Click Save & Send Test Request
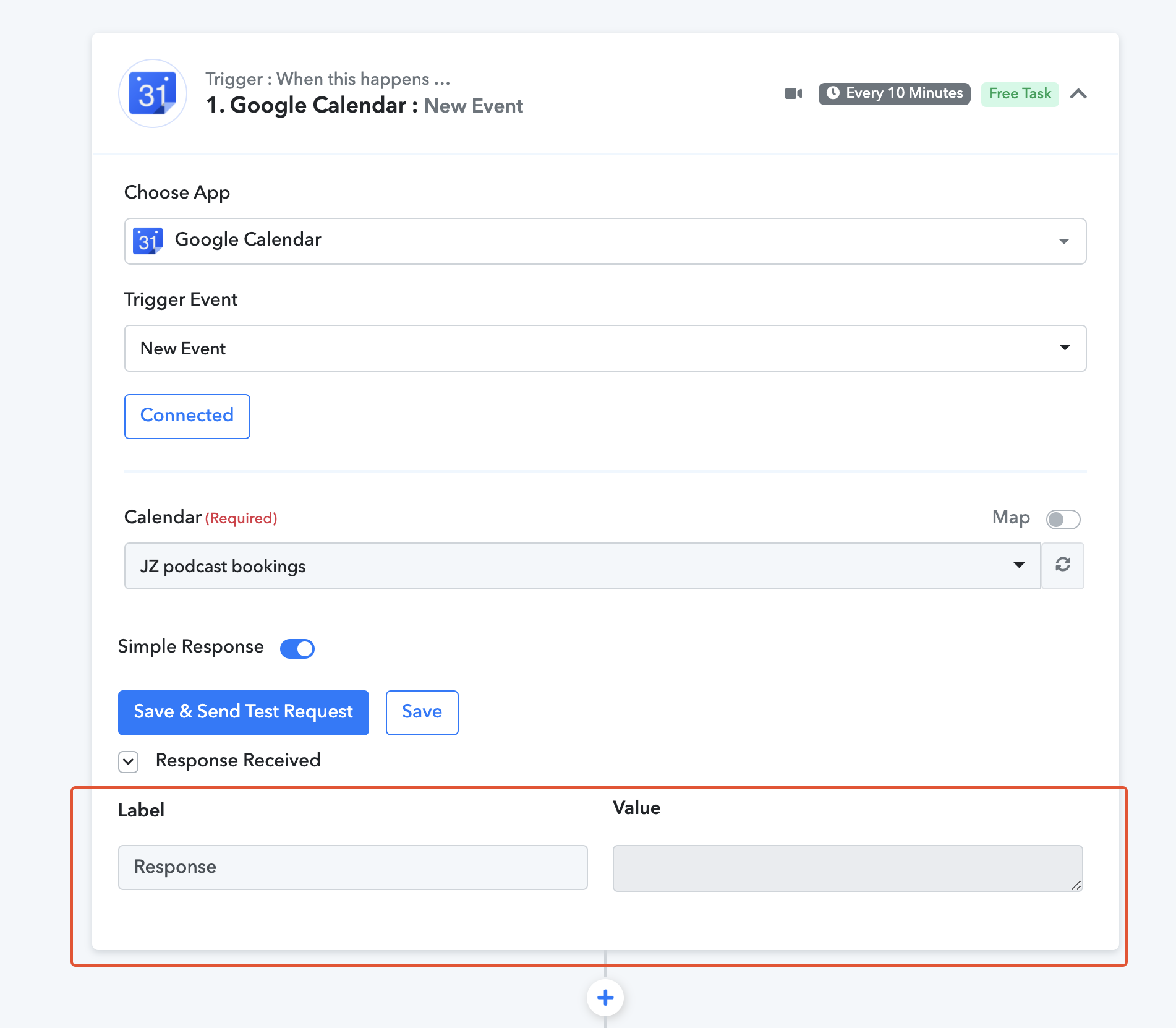This screenshot has width=1176, height=1028. click(244, 713)
